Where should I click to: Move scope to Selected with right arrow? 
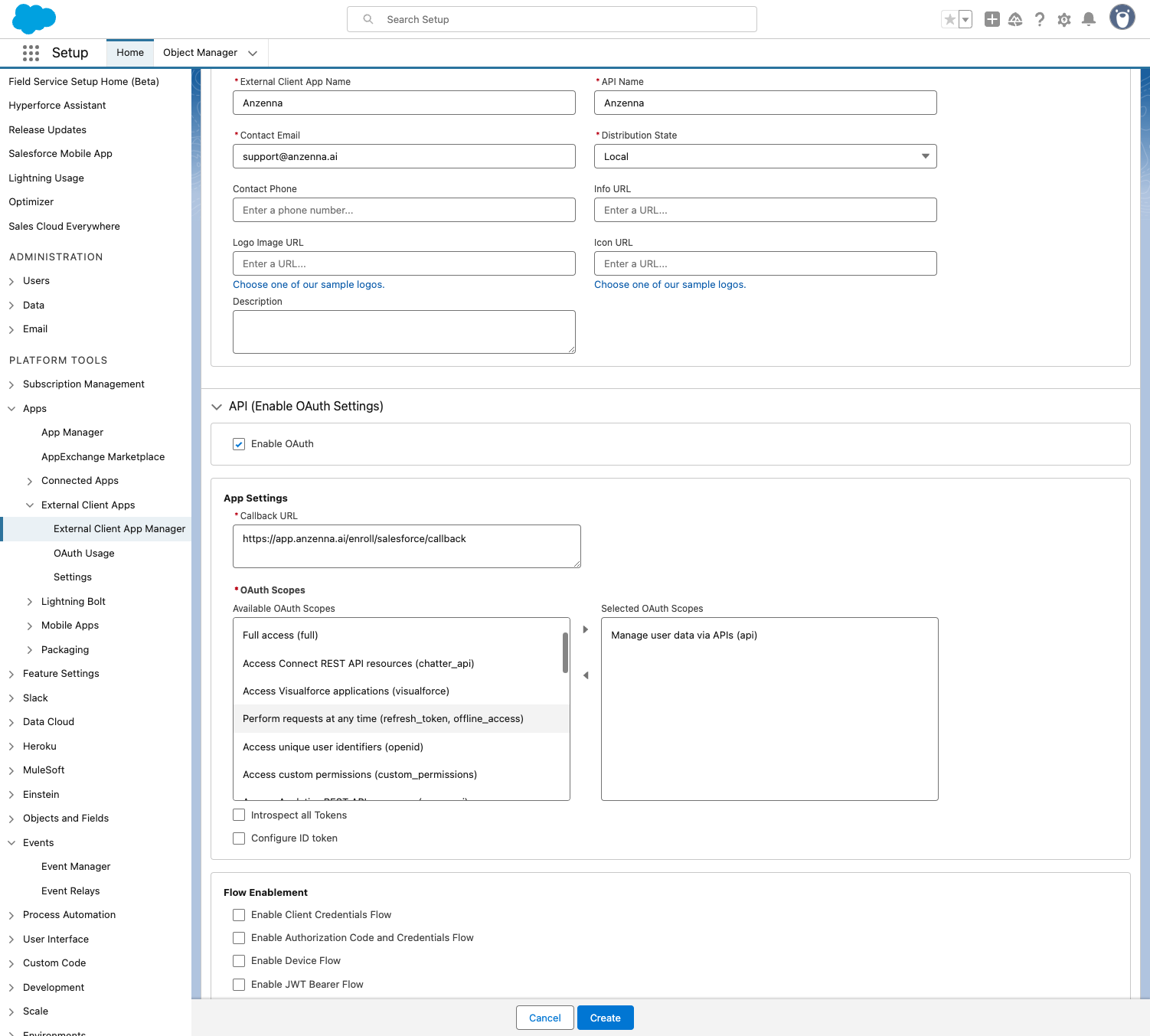pos(586,629)
